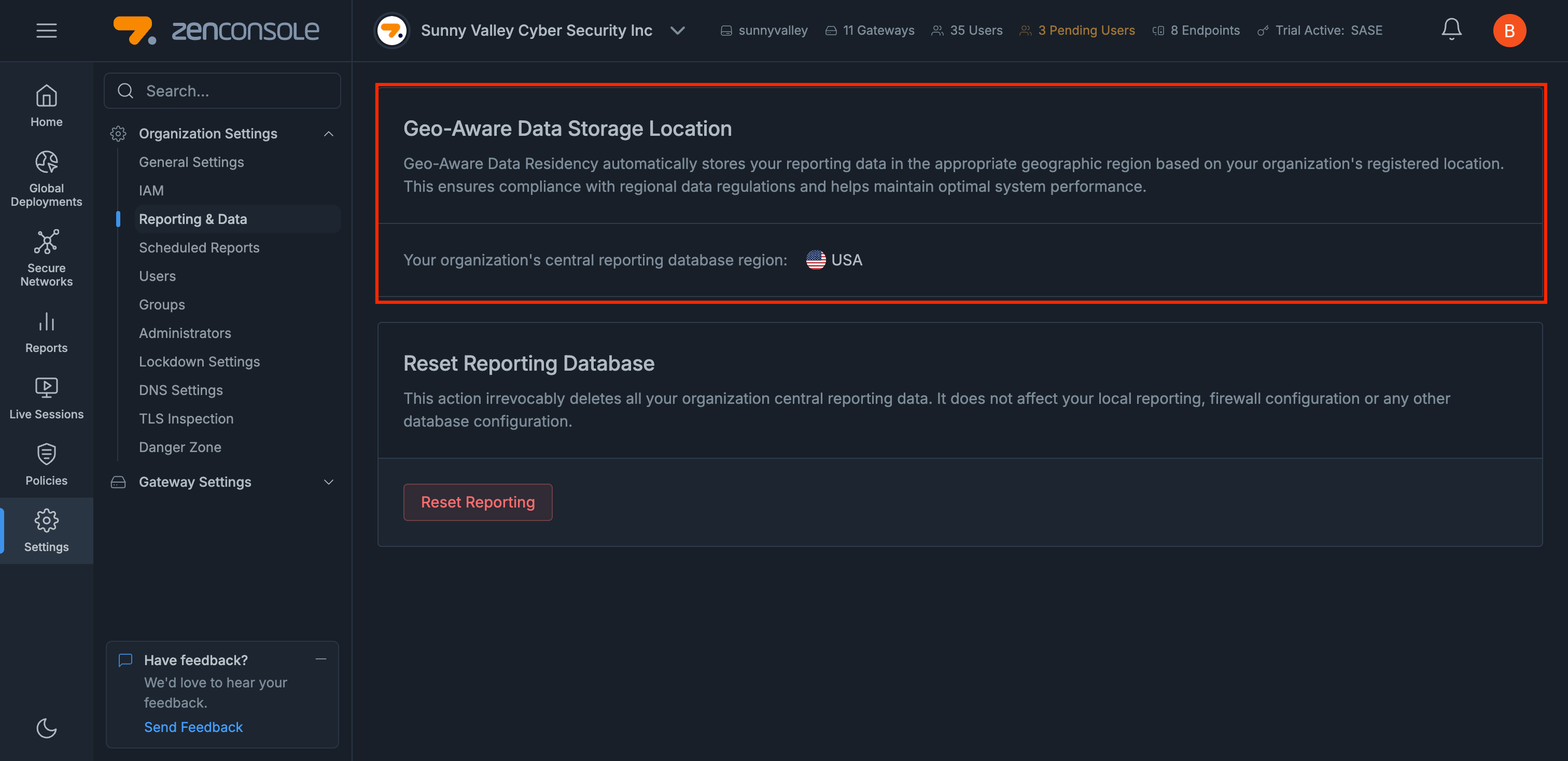Open the Home icon in sidebar
The height and width of the screenshot is (761, 1568).
pyautogui.click(x=46, y=96)
